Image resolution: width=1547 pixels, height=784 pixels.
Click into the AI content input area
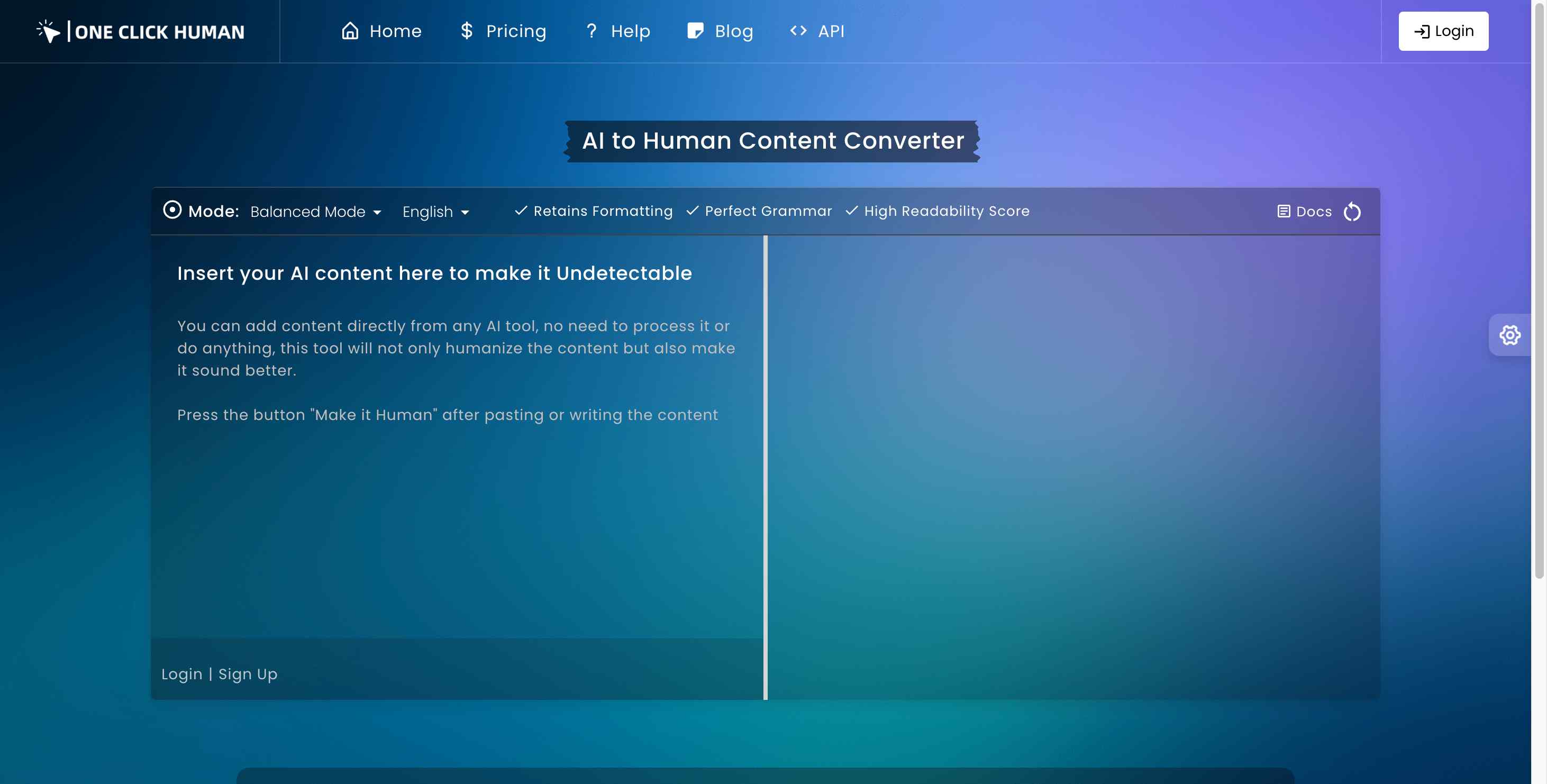(457, 436)
